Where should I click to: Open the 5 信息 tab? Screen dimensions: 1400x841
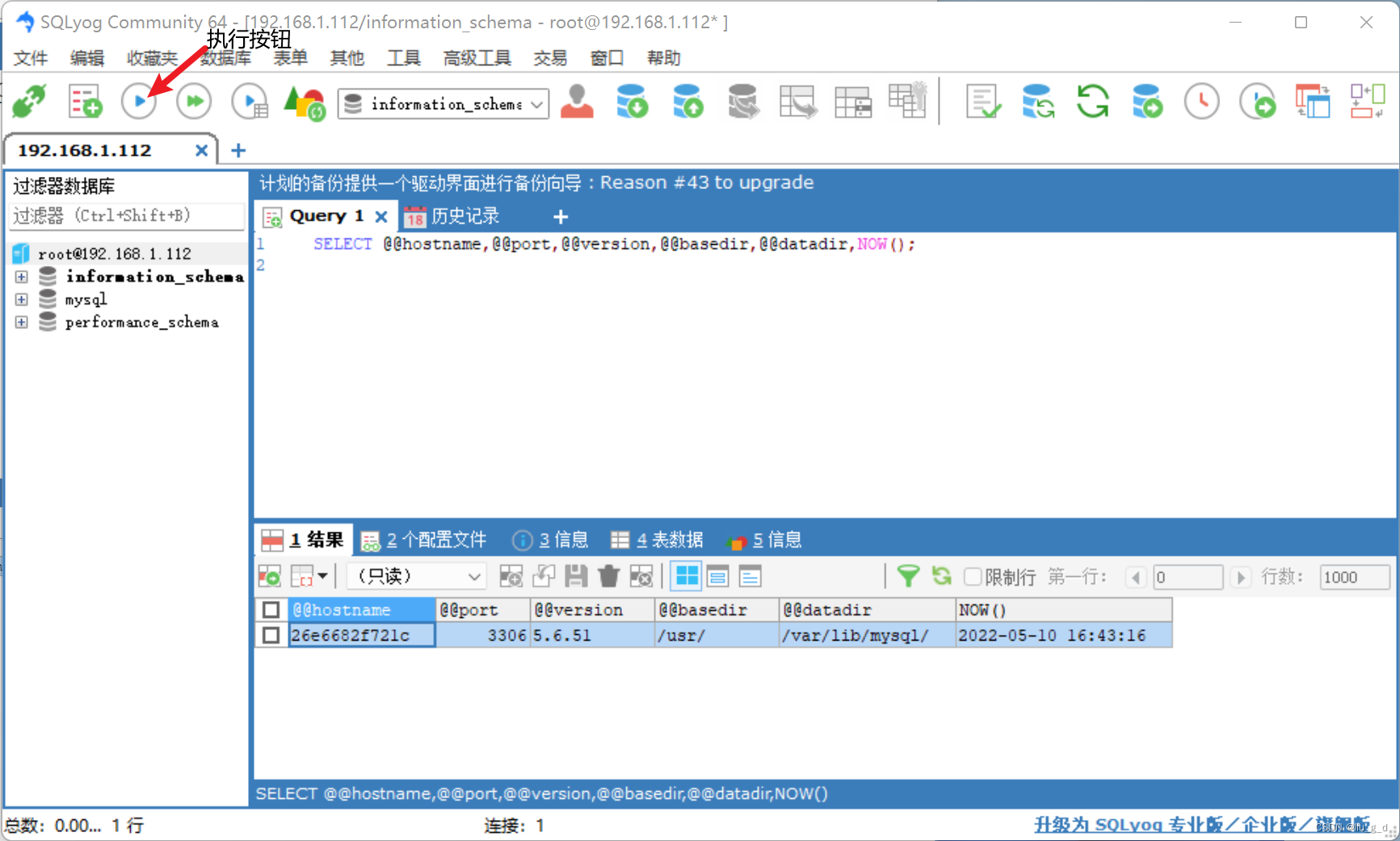tap(764, 540)
